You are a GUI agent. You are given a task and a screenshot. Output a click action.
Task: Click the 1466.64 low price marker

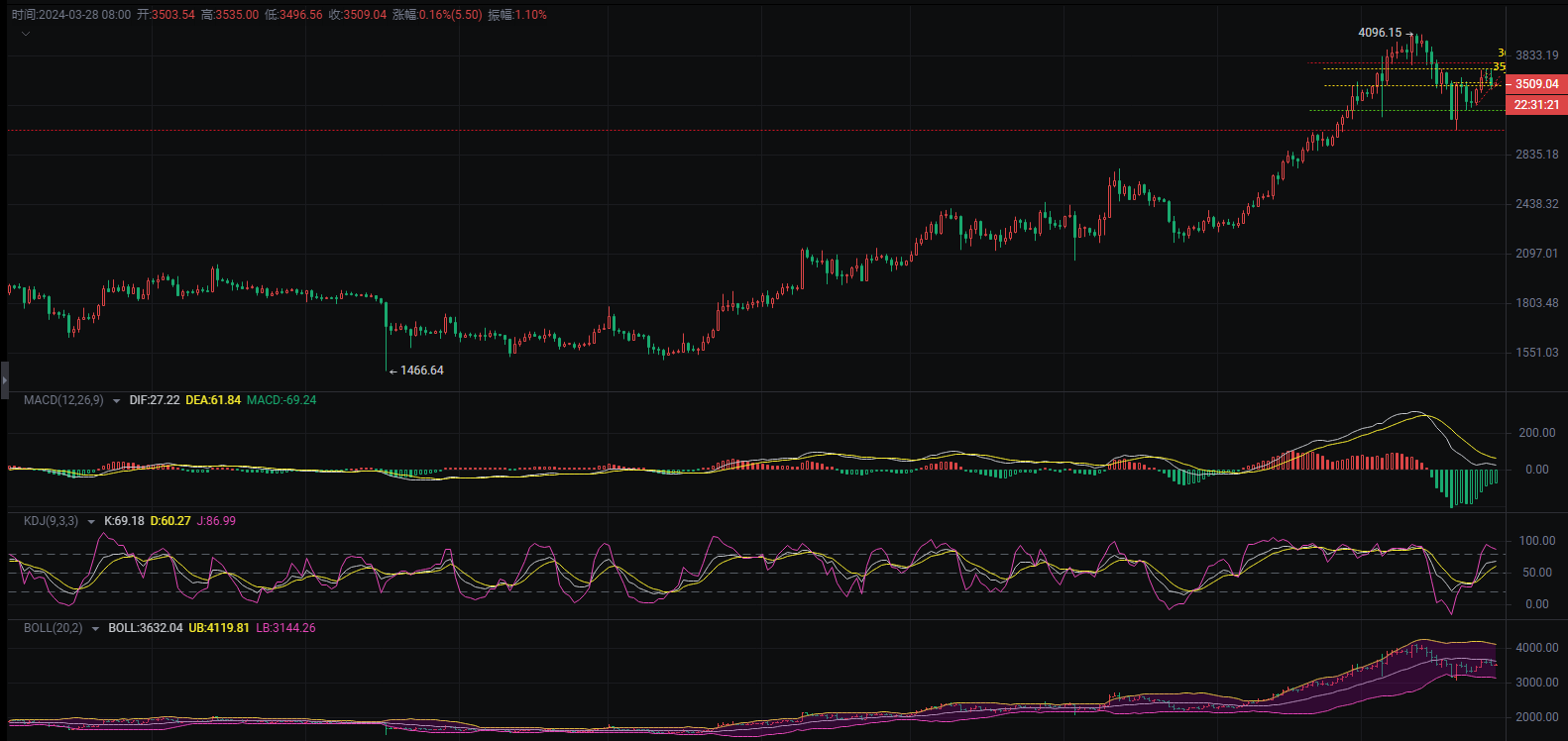click(x=421, y=370)
